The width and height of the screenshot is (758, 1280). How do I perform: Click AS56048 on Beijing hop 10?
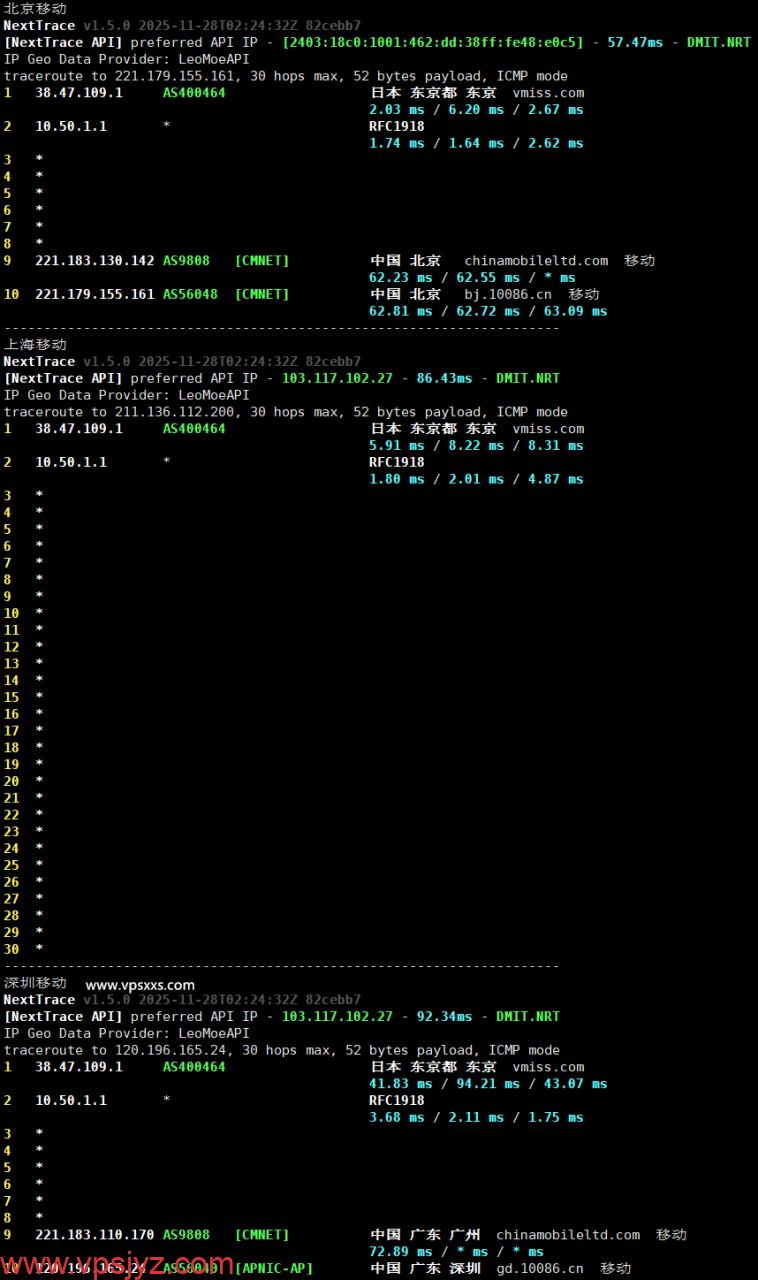coord(190,294)
